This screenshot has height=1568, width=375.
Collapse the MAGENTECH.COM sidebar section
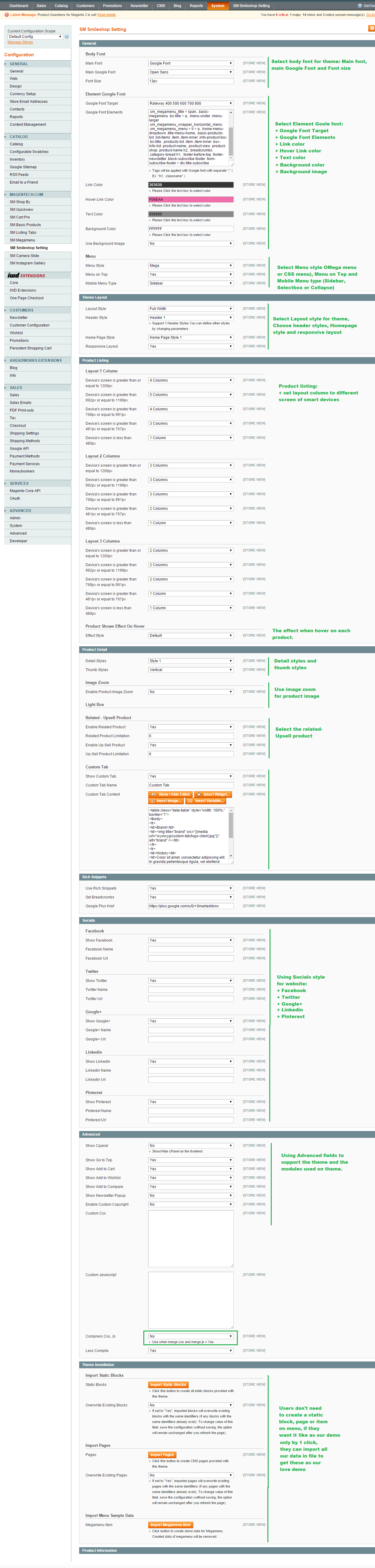[38, 195]
